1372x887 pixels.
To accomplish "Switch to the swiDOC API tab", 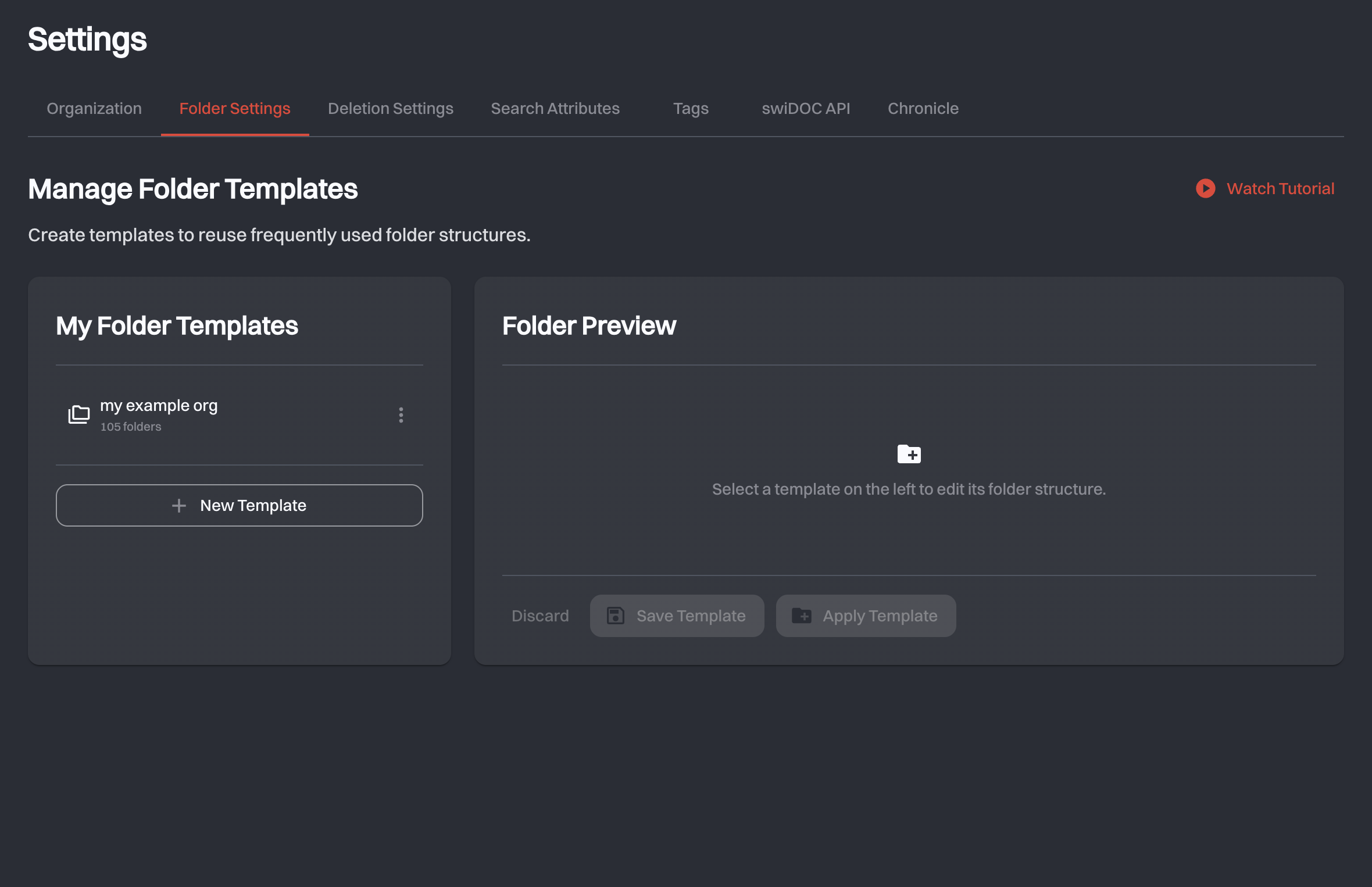I will pyautogui.click(x=806, y=109).
